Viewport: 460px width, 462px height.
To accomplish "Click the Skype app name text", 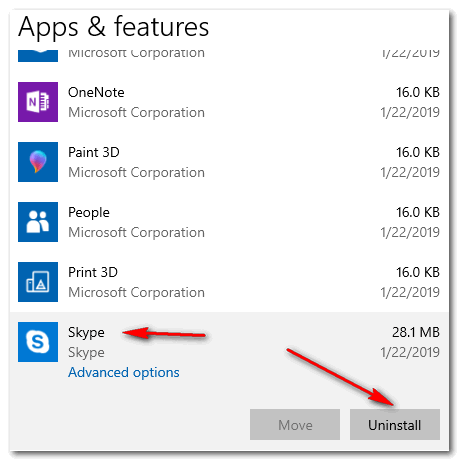I will pos(86,333).
